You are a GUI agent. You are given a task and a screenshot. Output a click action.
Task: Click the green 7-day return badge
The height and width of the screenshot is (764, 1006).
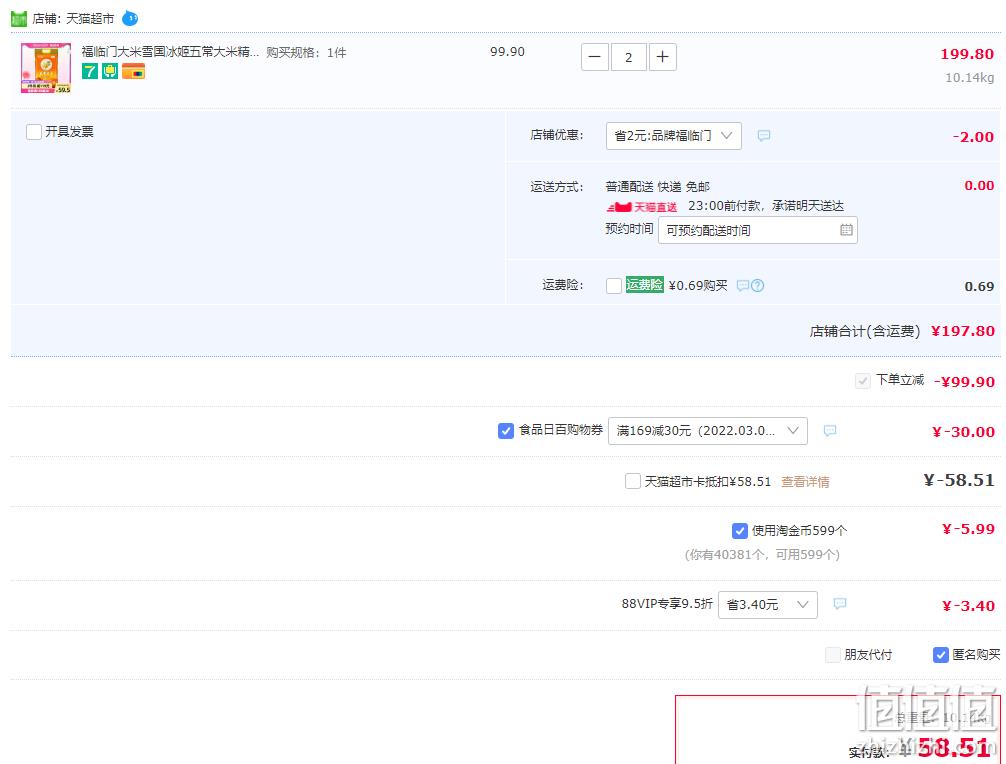pyautogui.click(x=90, y=71)
